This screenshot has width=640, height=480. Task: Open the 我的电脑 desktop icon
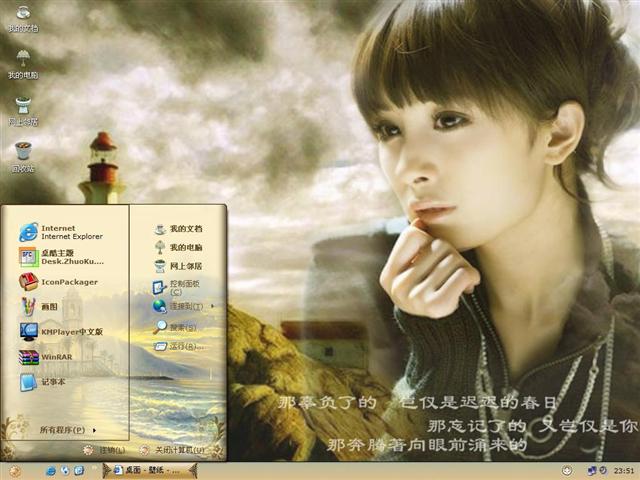point(23,64)
